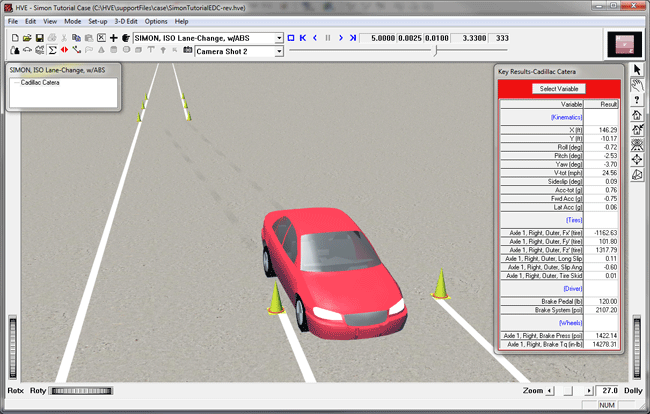The width and height of the screenshot is (650, 414).
Task: Click the sigma summation toolbar icon
Action: (51, 50)
